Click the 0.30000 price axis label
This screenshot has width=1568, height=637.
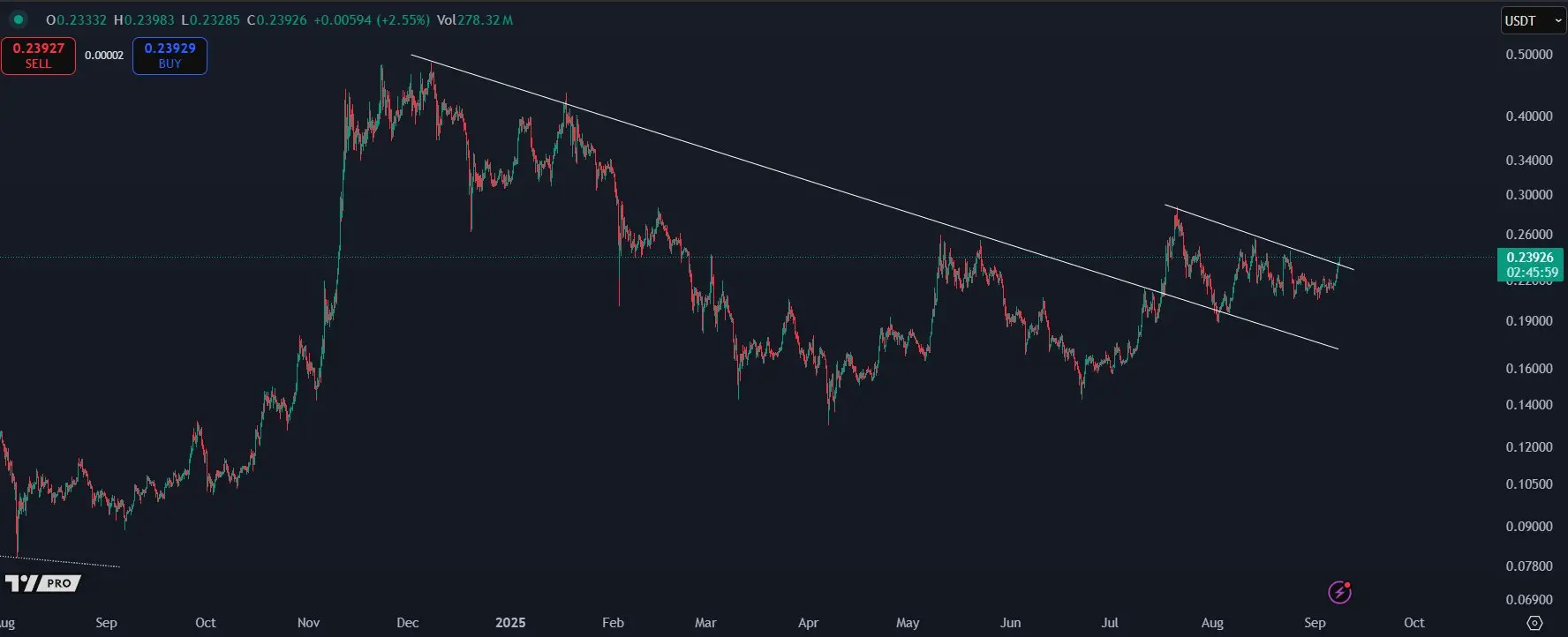pyautogui.click(x=1529, y=195)
